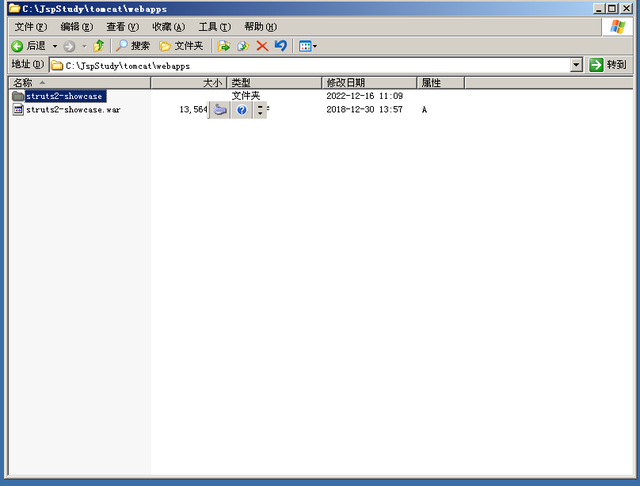Click the language bar input method icon
The width and height of the screenshot is (640, 486).
[x=220, y=110]
